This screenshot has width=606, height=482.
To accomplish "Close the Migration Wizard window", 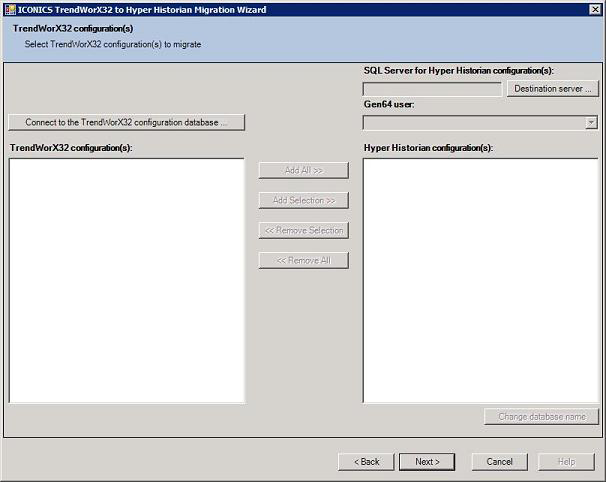I will 595,10.
